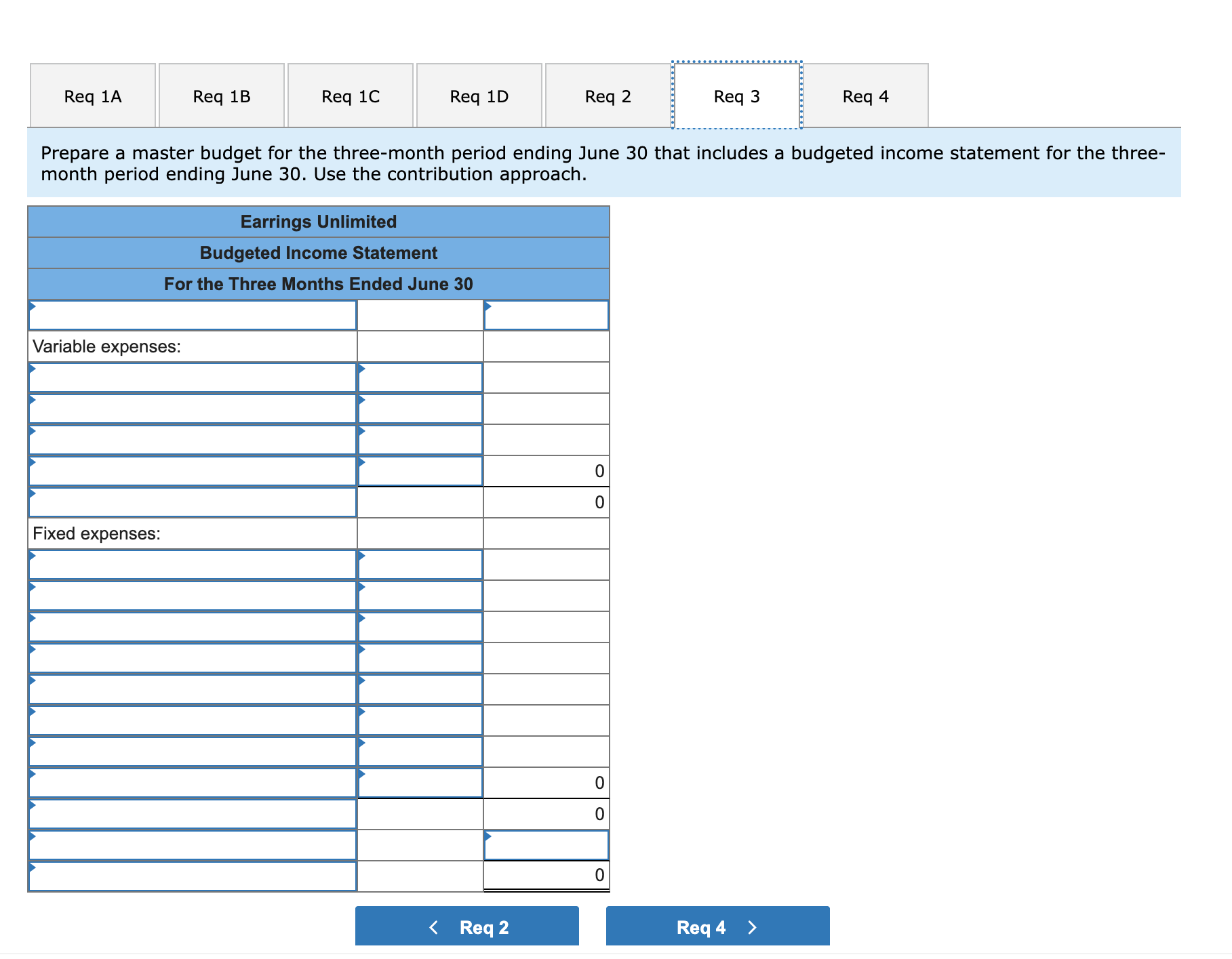Switch to the Req 1A tab
The width and height of the screenshot is (1232, 959).
92,96
